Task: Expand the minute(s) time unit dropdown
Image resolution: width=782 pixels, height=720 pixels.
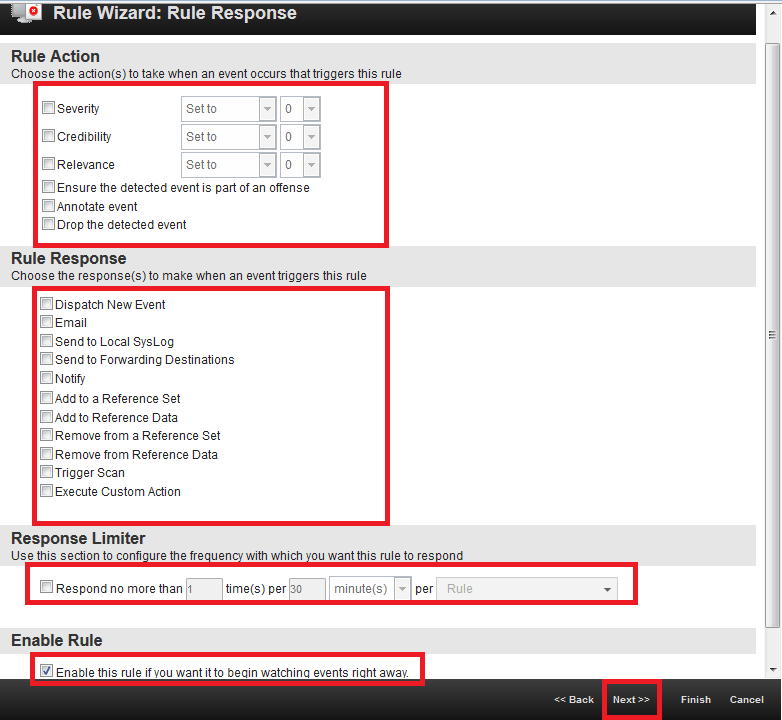Action: point(369,589)
